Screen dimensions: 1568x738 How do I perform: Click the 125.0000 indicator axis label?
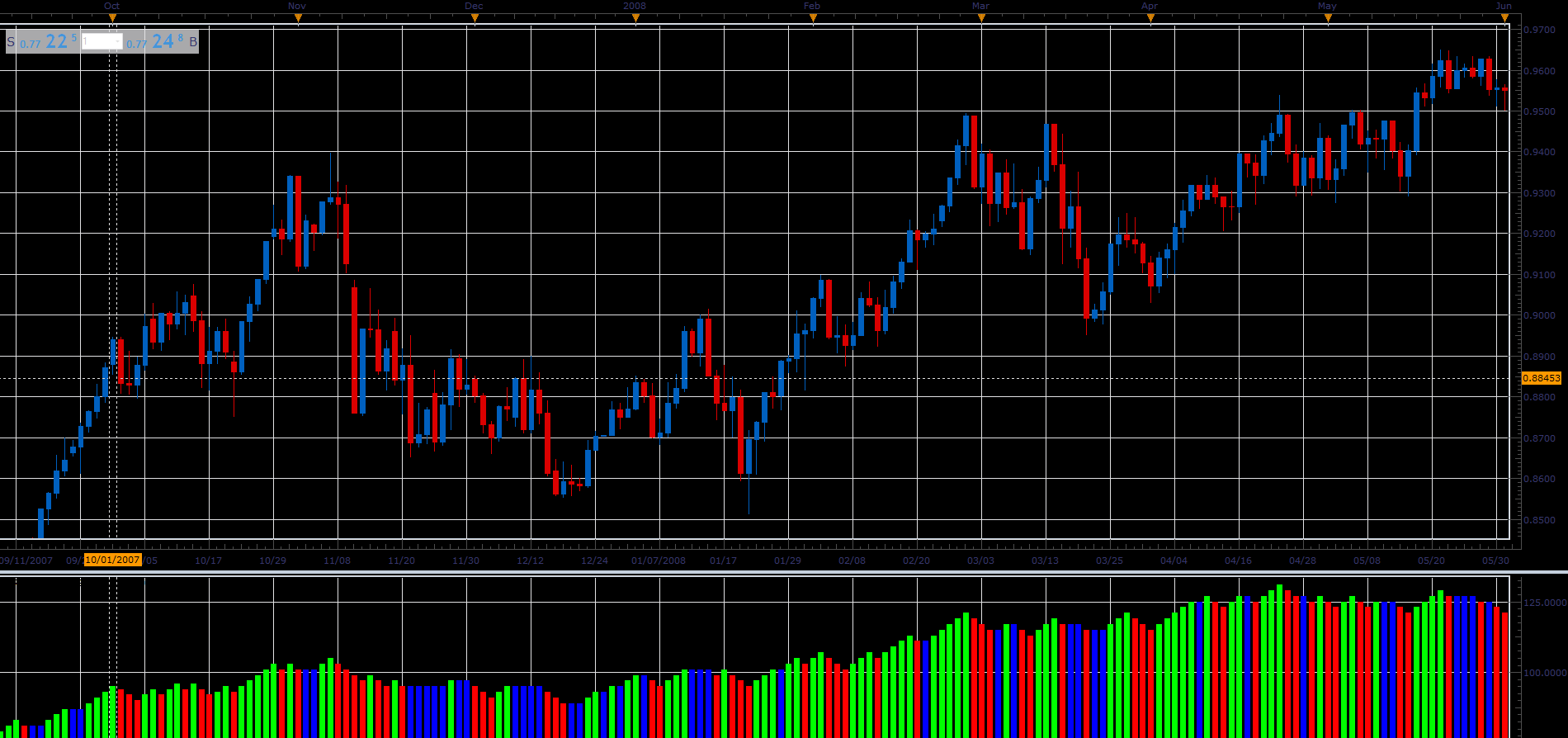tap(1545, 603)
